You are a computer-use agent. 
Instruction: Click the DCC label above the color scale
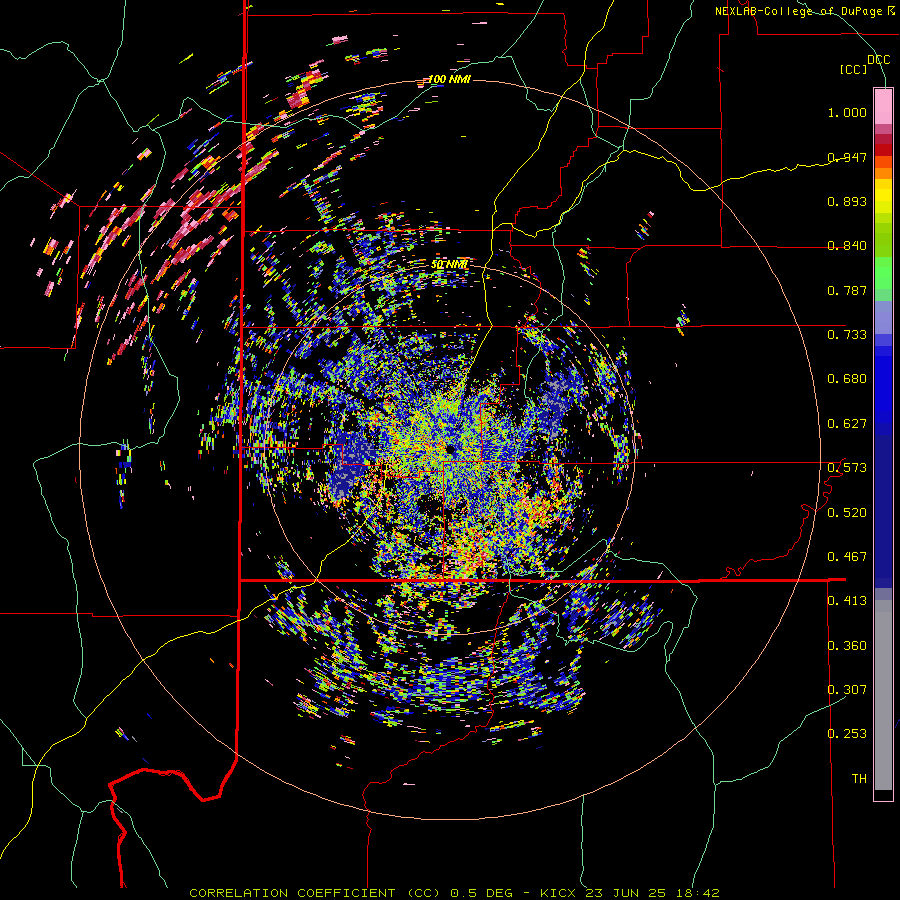(x=878, y=60)
